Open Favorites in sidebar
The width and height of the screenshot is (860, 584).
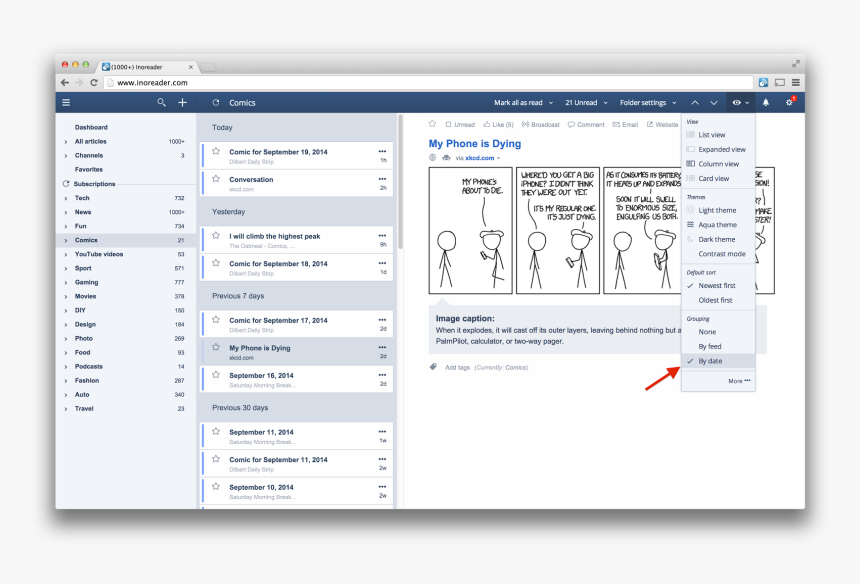(x=89, y=169)
